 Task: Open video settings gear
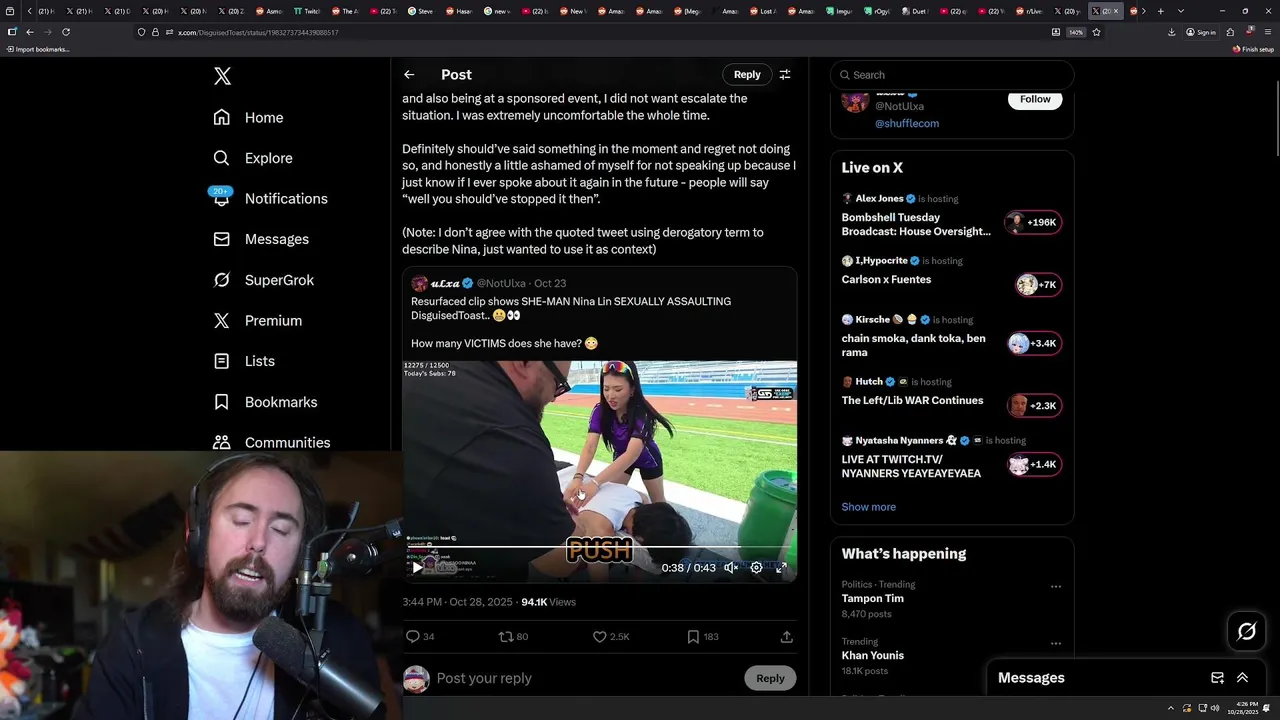point(756,567)
